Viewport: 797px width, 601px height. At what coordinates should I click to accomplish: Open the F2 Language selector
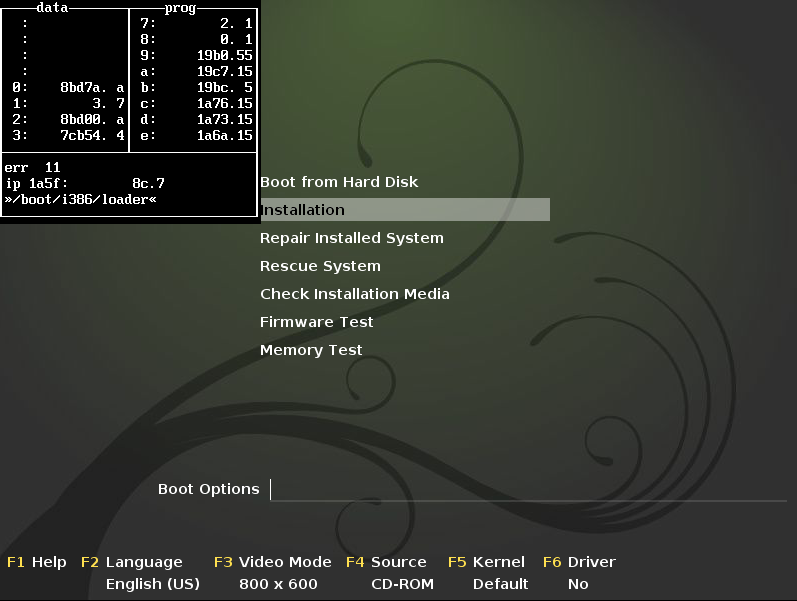tap(132, 562)
